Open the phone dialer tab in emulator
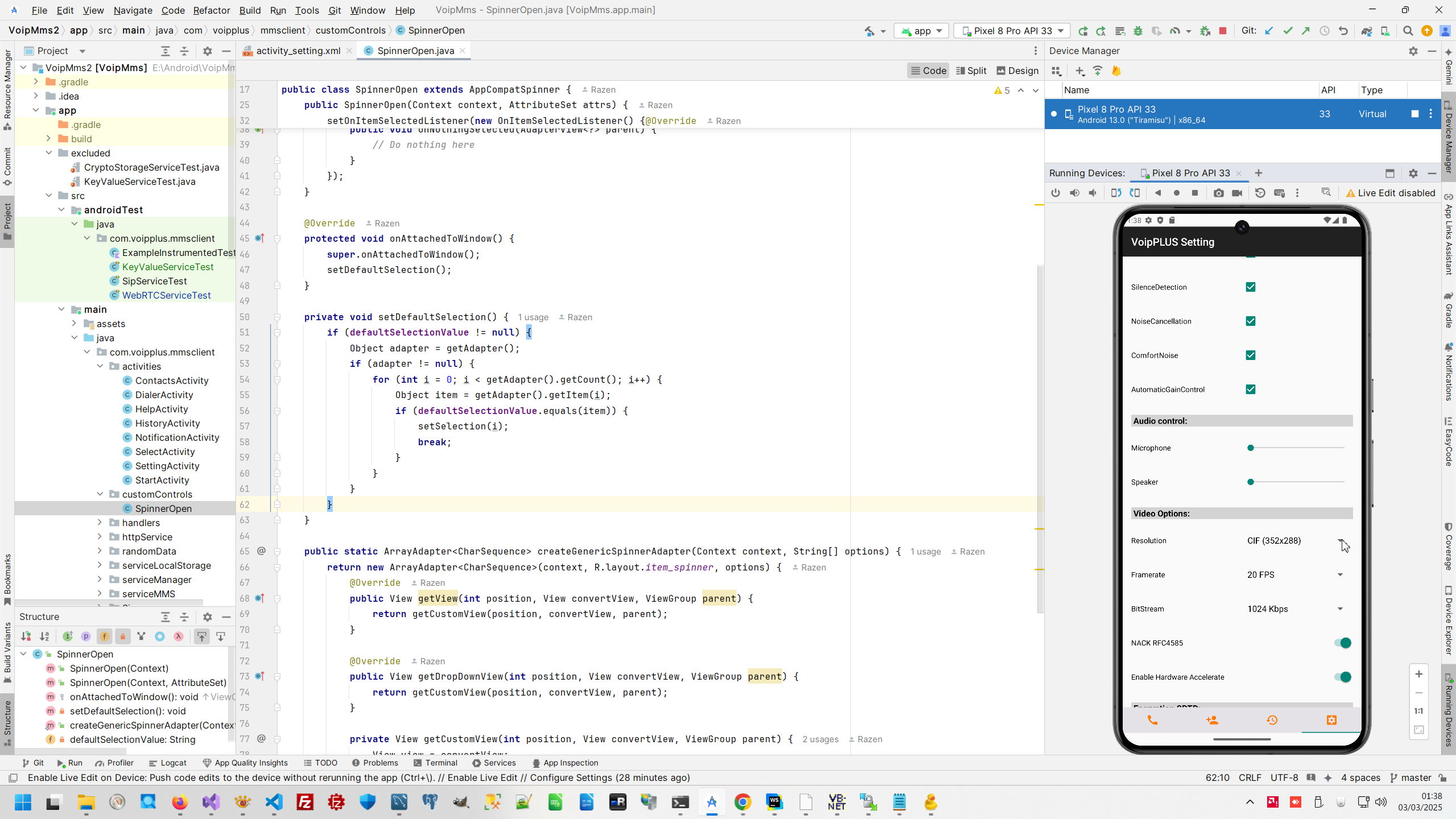 click(x=1152, y=720)
